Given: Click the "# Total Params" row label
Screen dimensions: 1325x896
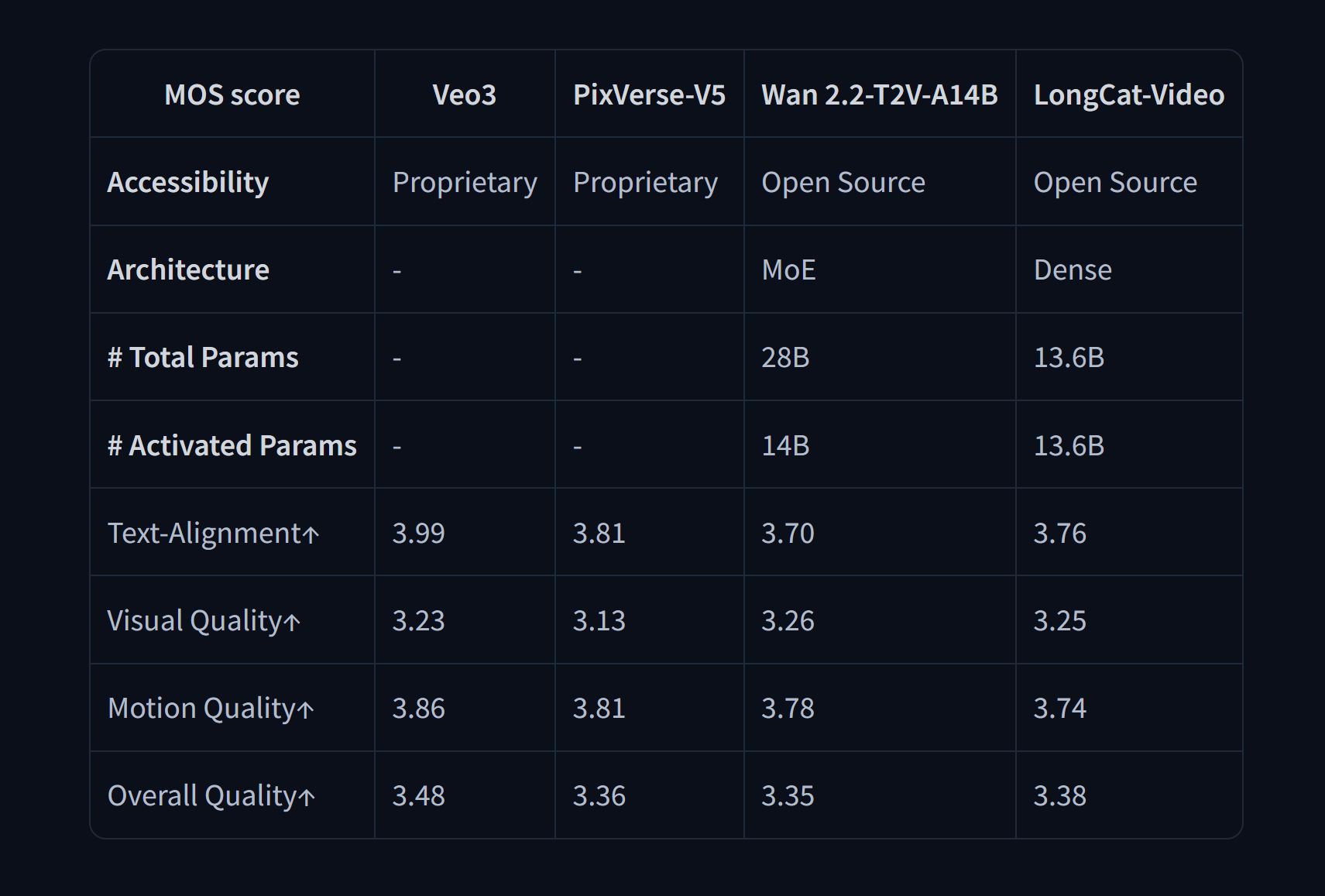Looking at the screenshot, I should [x=203, y=357].
